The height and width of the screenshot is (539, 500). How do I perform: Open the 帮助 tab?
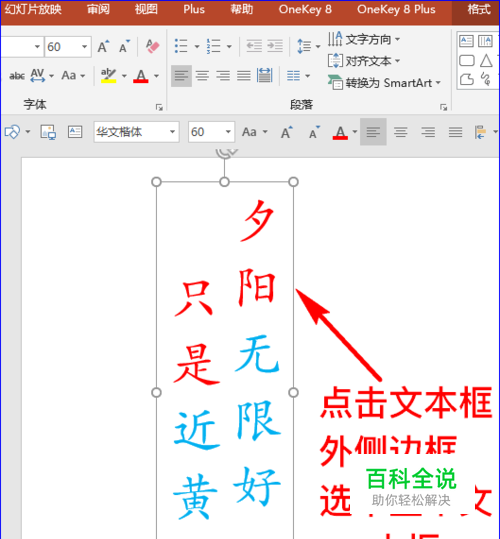click(x=242, y=9)
